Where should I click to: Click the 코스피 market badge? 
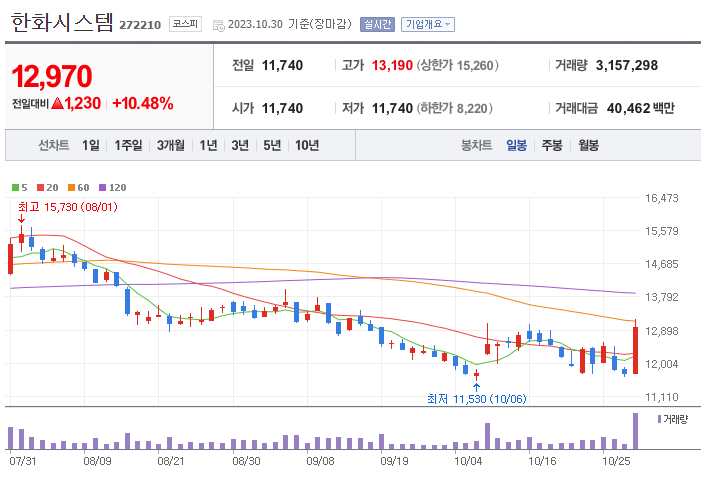point(185,24)
